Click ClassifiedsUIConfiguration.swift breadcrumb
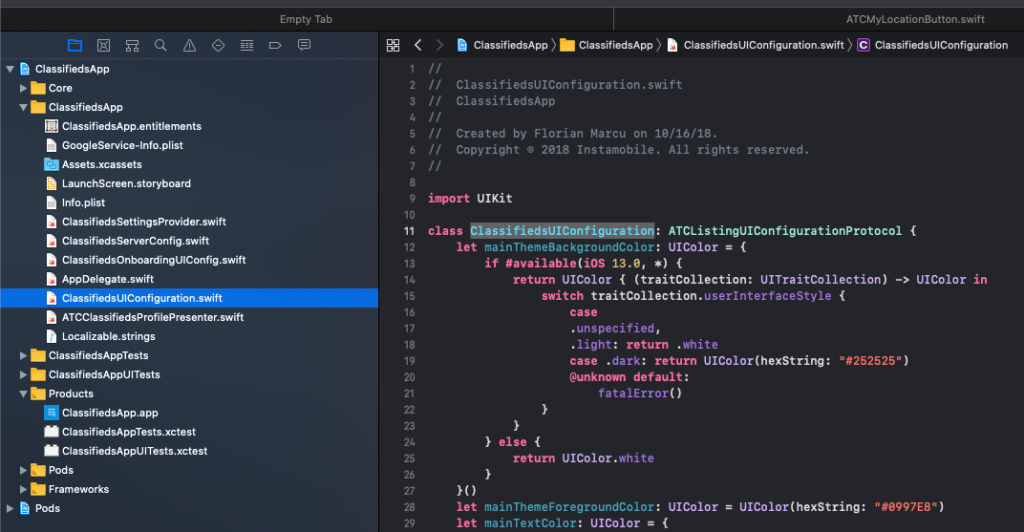 pos(756,45)
